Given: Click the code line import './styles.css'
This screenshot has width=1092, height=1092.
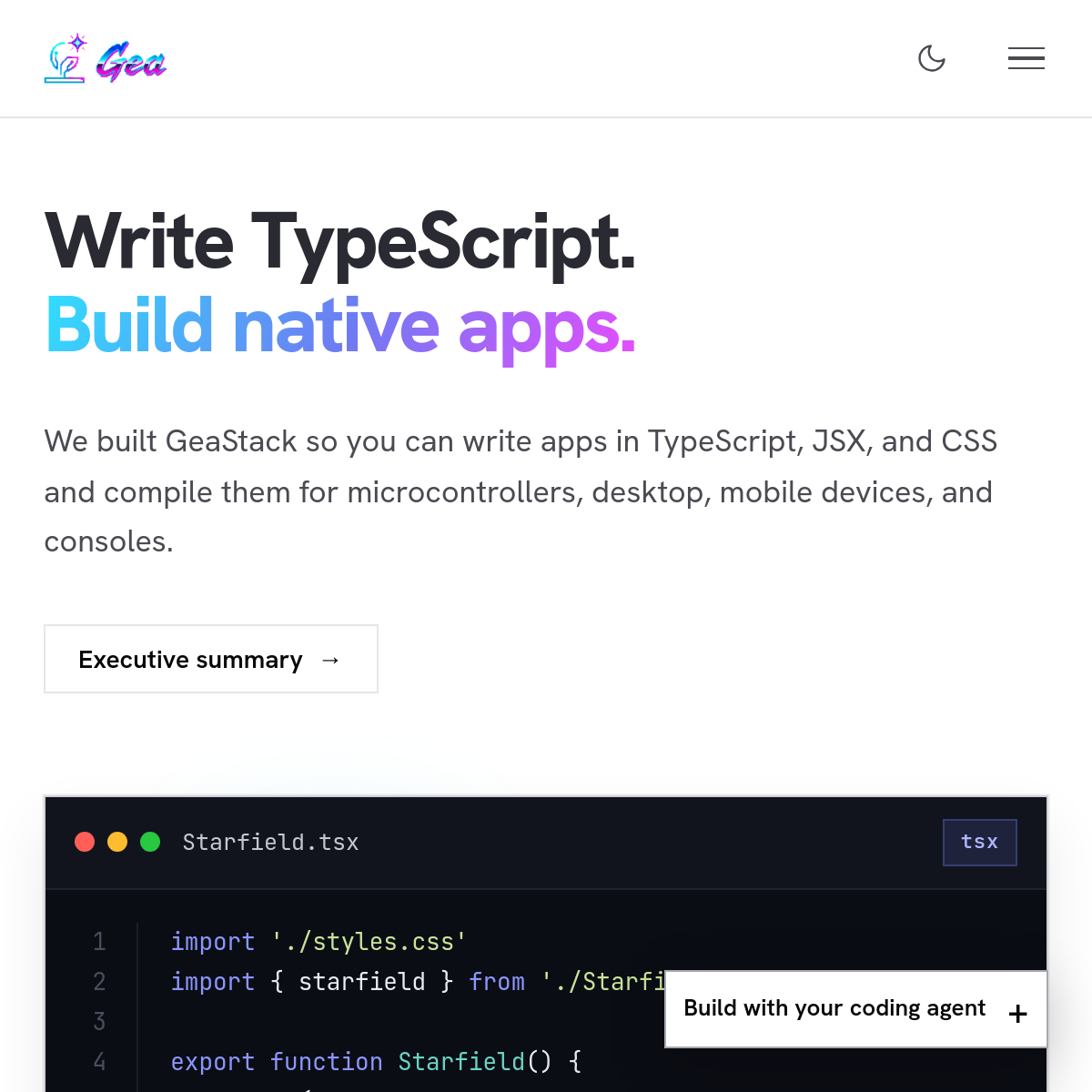Looking at the screenshot, I should point(318,942).
